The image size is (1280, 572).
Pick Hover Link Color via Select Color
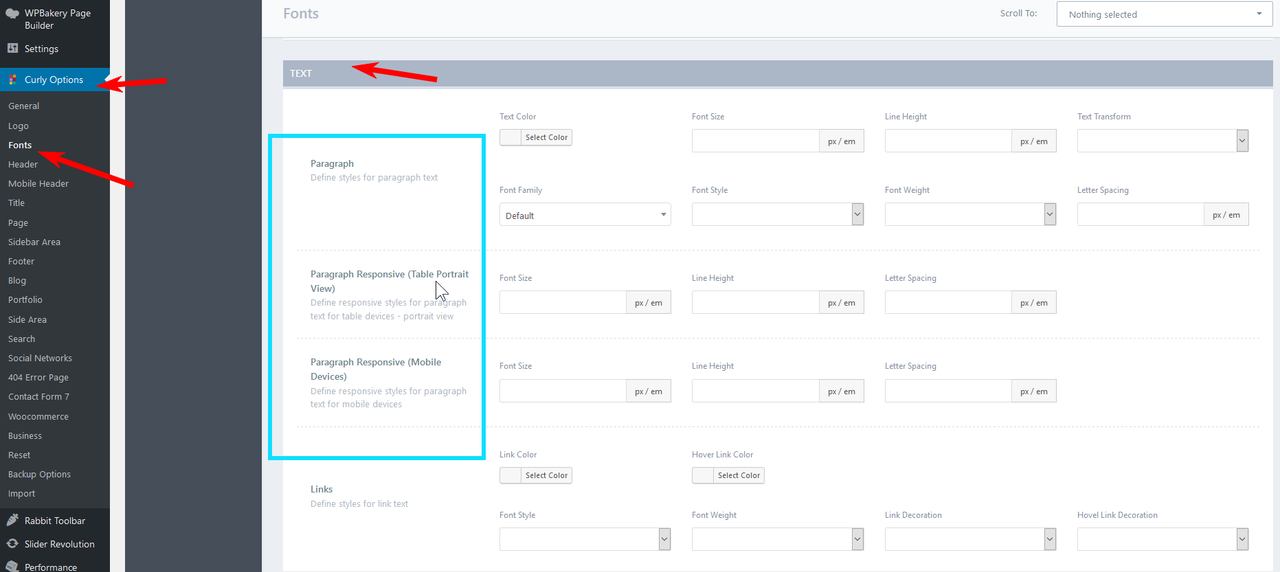(728, 475)
